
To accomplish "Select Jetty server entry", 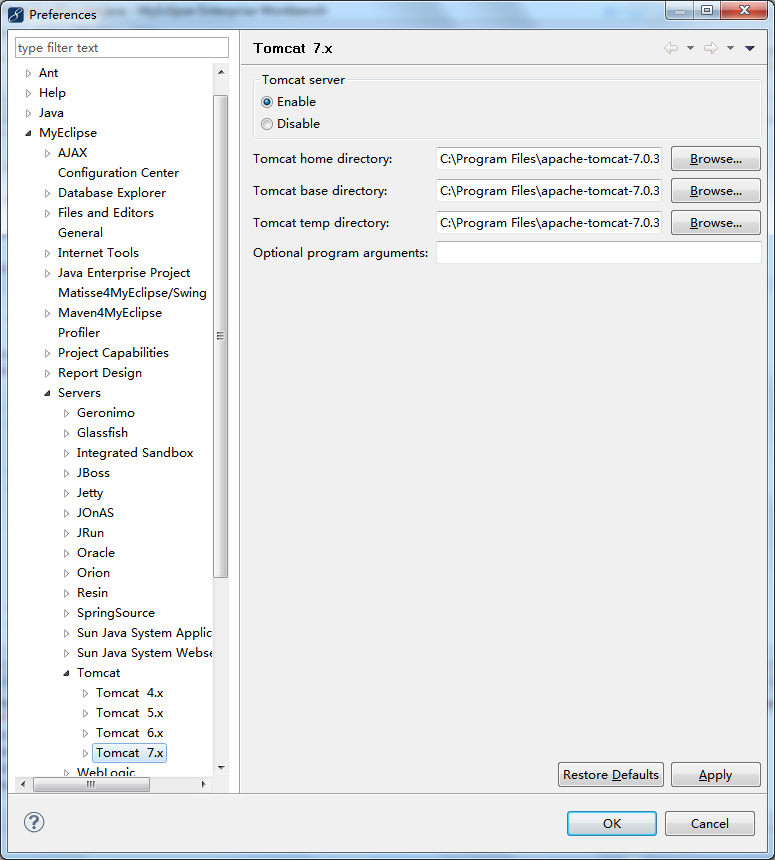I will (x=90, y=493).
